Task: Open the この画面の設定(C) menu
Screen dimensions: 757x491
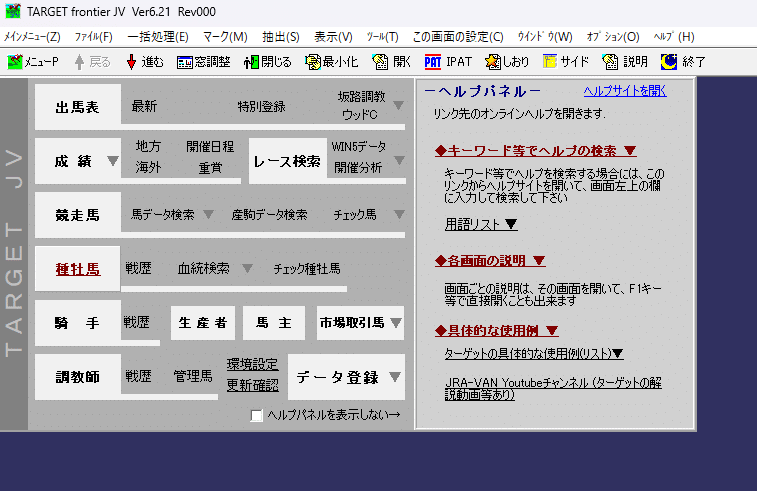Action: pos(458,37)
